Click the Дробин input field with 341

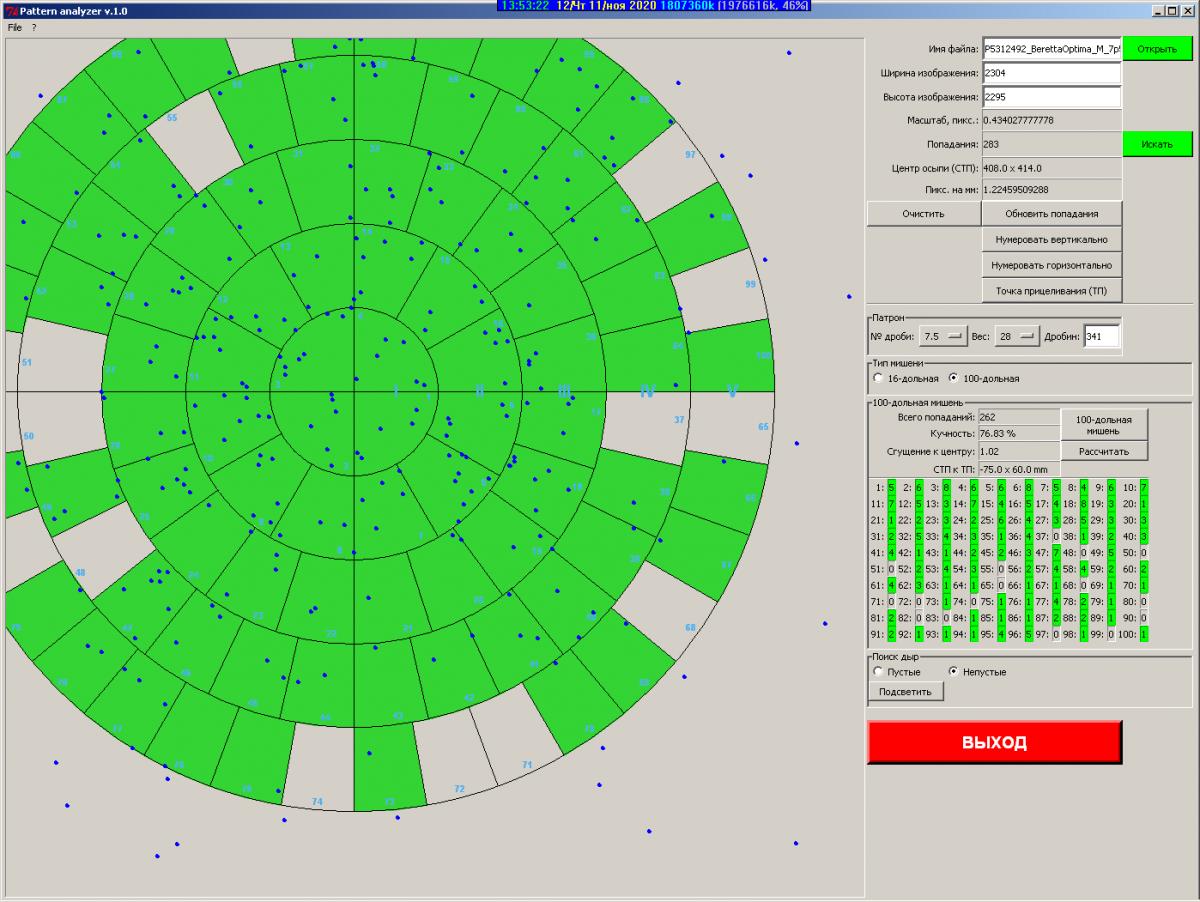[1101, 336]
